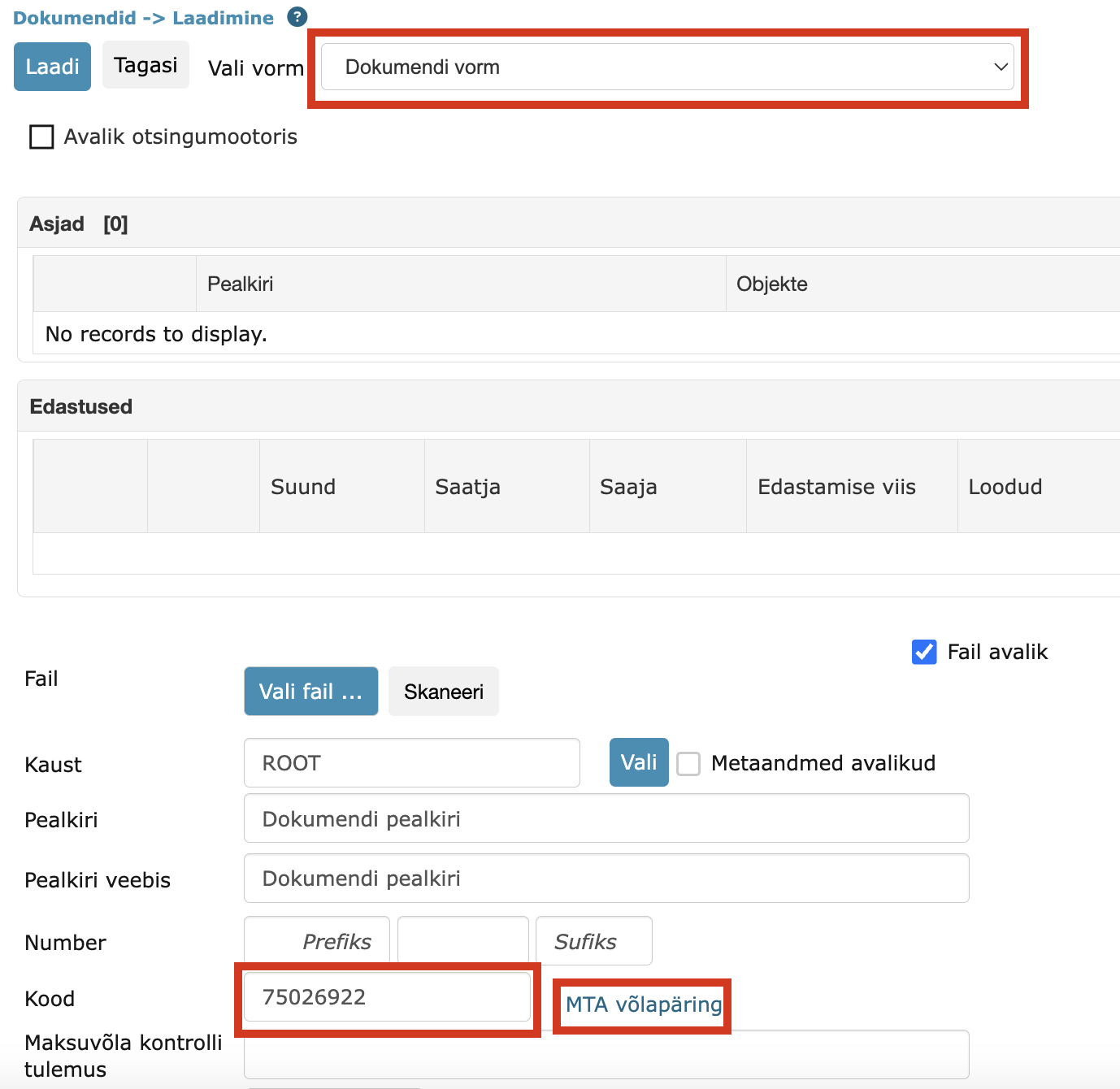Image resolution: width=1120 pixels, height=1089 pixels.
Task: Open the MTA võlapäring link
Action: [x=643, y=1004]
